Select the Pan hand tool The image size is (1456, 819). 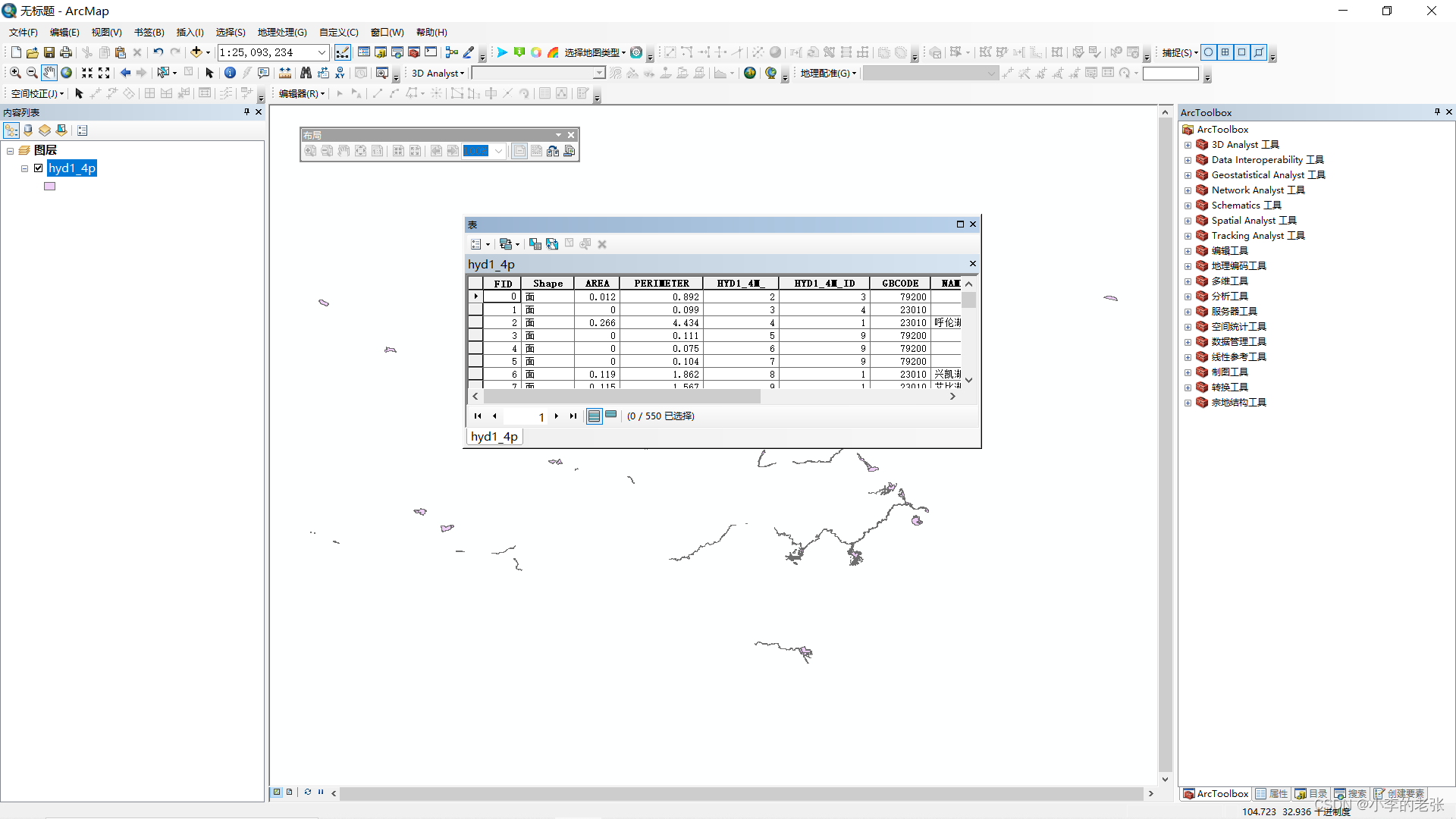(49, 73)
